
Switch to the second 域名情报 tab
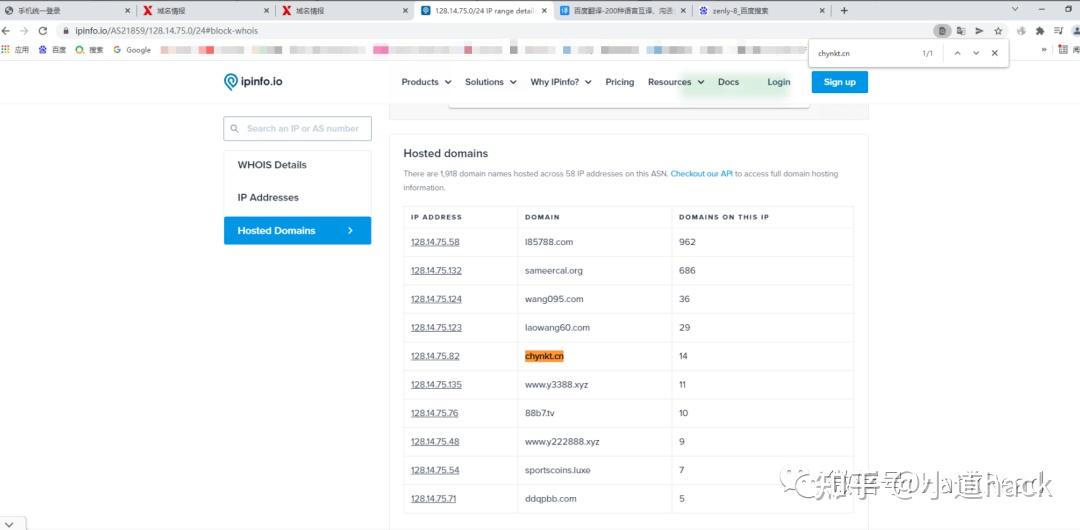(345, 10)
